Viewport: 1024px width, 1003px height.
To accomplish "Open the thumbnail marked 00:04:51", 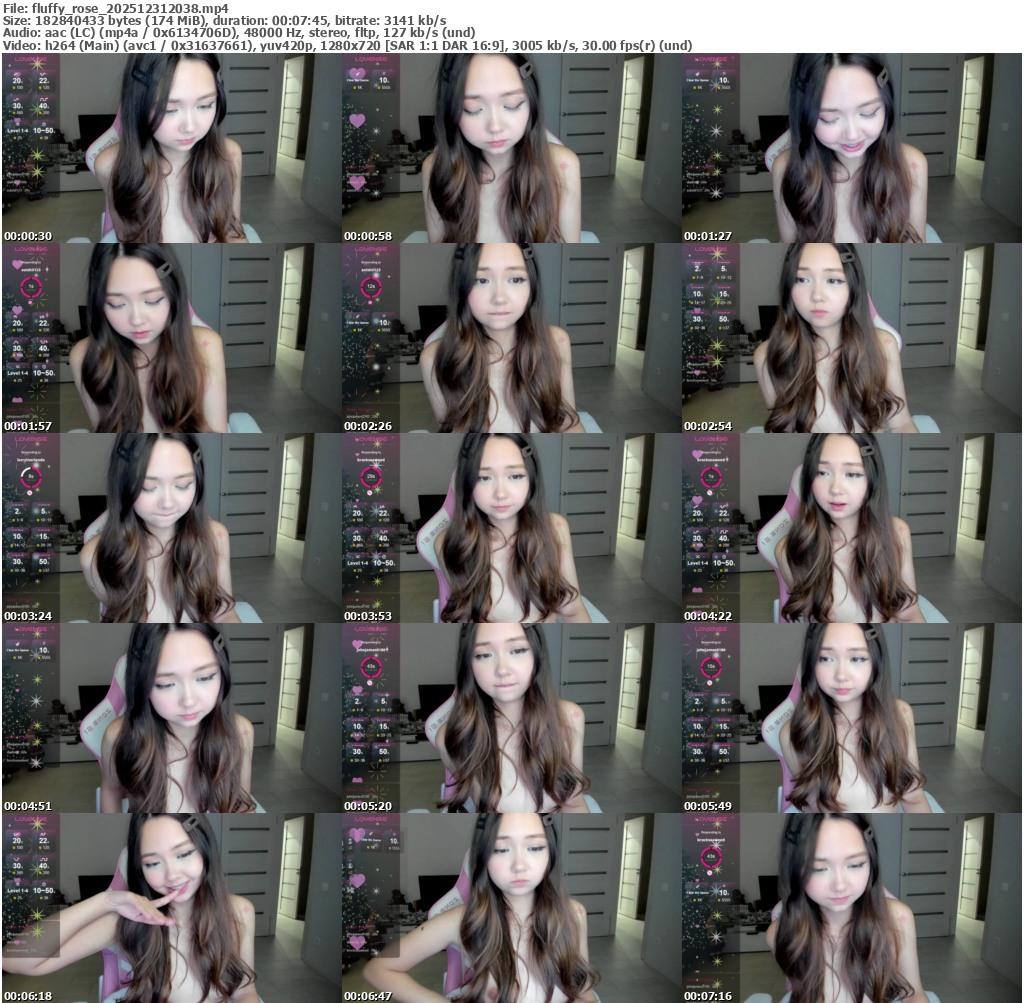I will [x=171, y=718].
